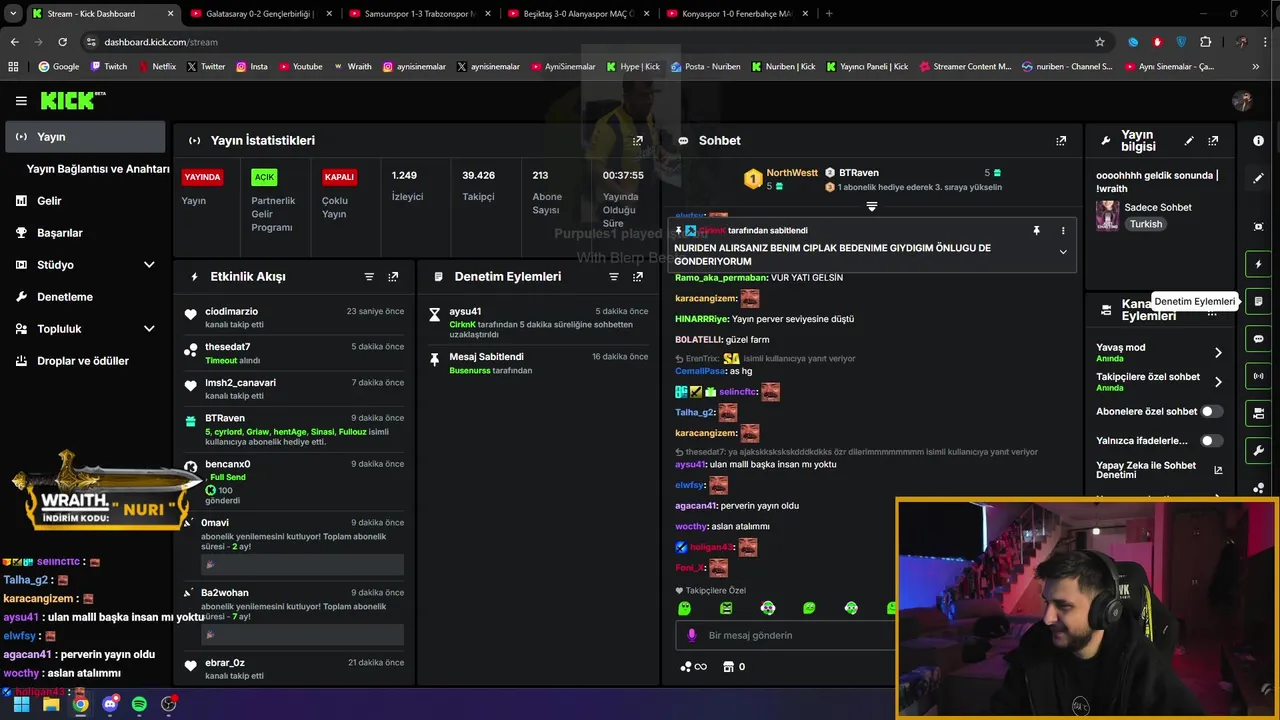1280x720 pixels.
Task: Open the Yayıncı Paneli | Kick bookmark
Action: (867, 67)
